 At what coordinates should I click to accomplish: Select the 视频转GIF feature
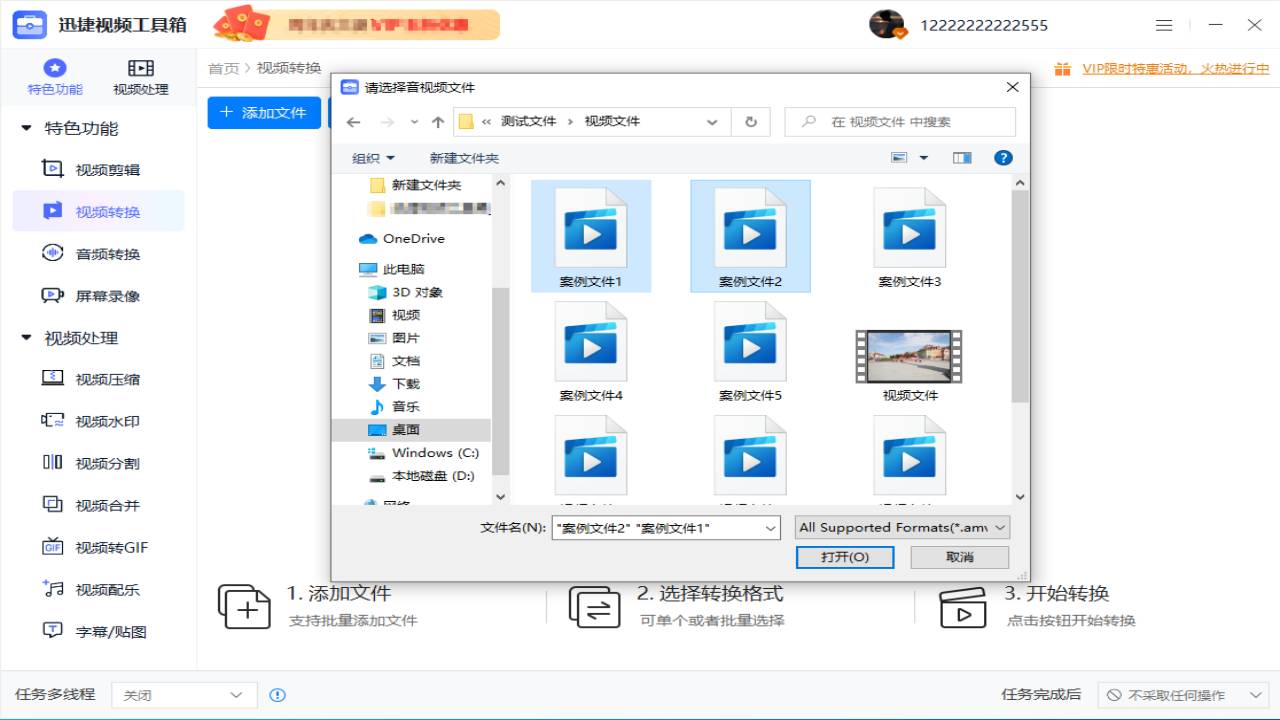tap(97, 547)
